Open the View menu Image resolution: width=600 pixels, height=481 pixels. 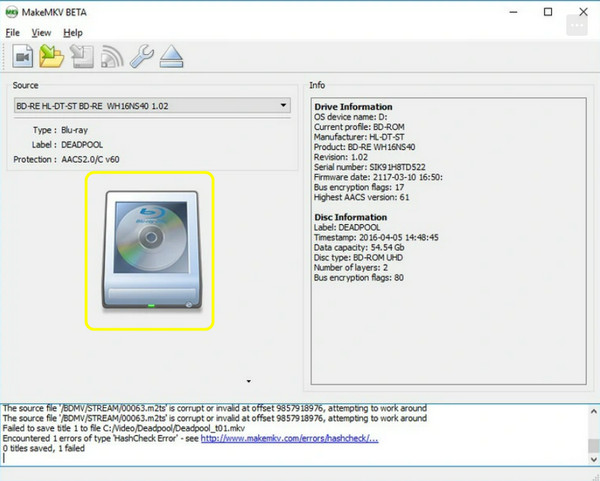pos(41,33)
